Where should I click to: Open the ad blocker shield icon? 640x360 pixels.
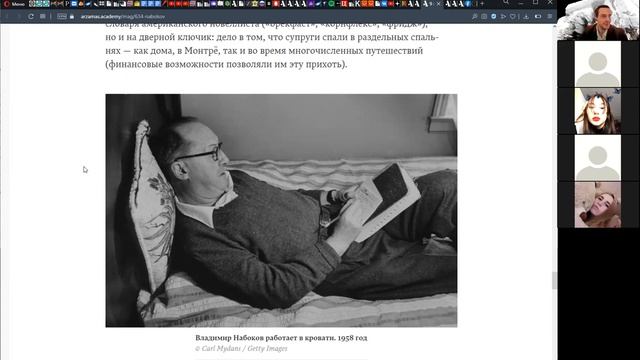click(x=493, y=16)
